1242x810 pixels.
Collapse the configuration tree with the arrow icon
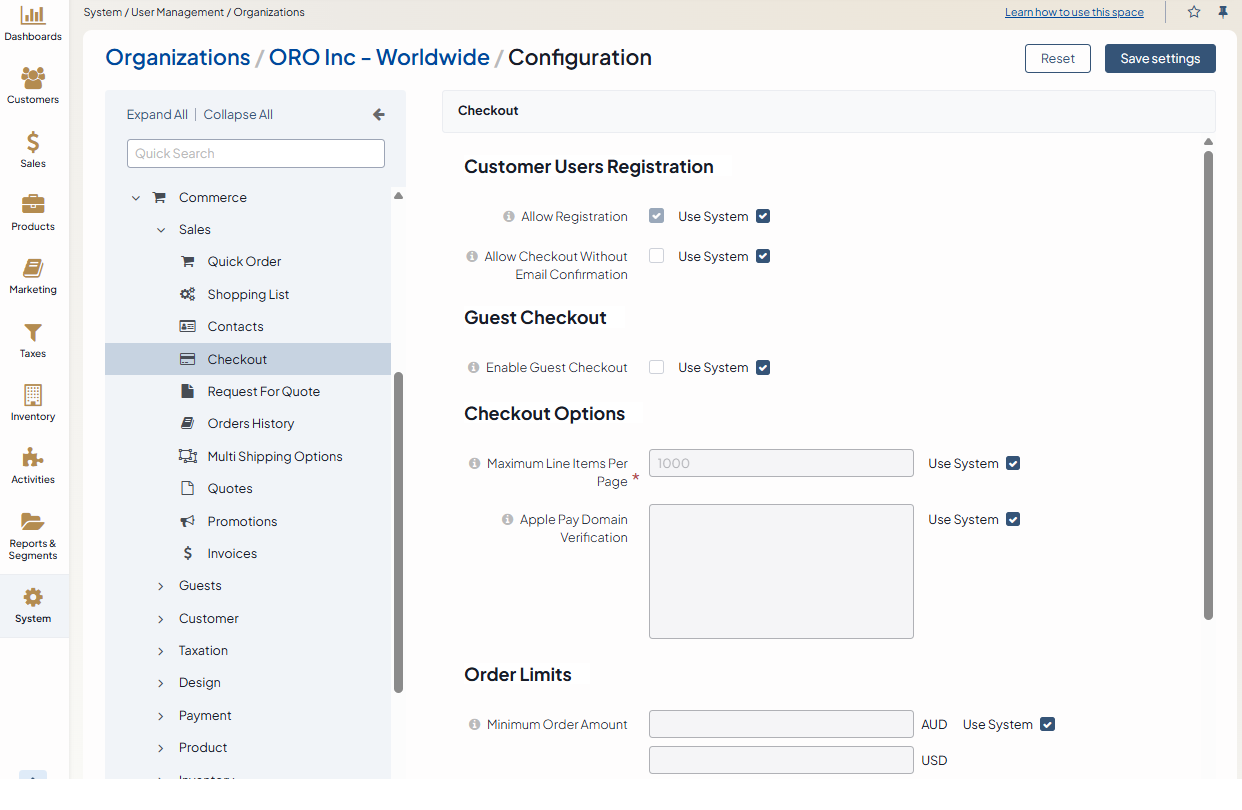379,115
